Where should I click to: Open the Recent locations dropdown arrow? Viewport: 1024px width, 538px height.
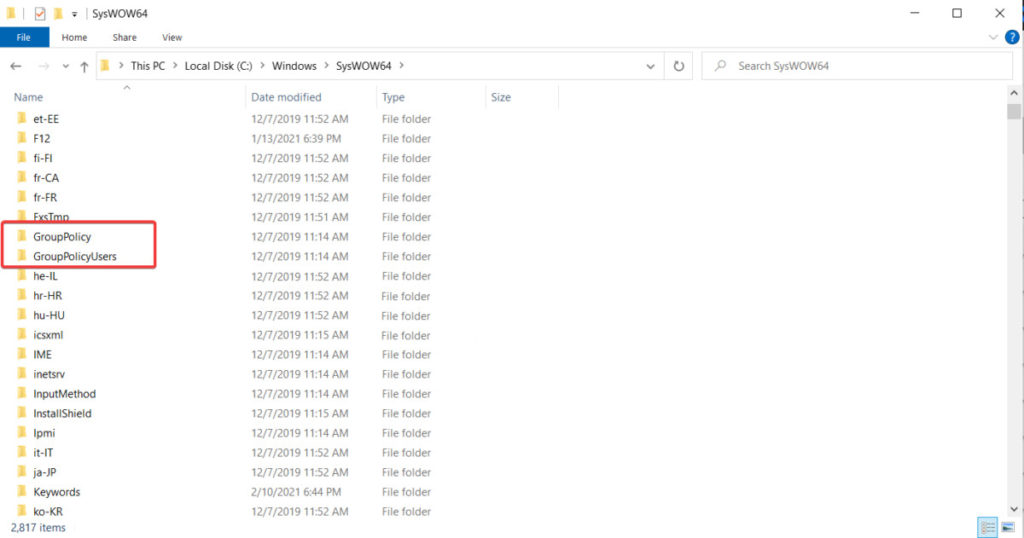click(x=66, y=66)
